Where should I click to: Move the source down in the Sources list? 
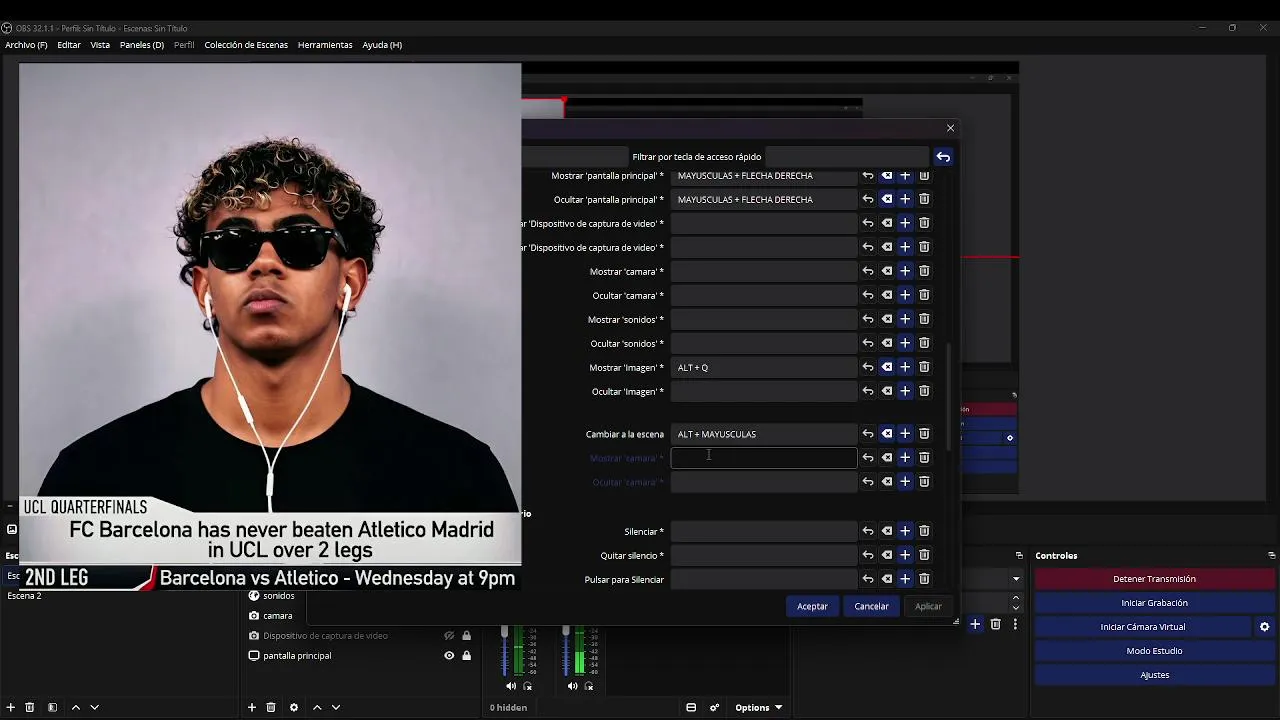(336, 707)
